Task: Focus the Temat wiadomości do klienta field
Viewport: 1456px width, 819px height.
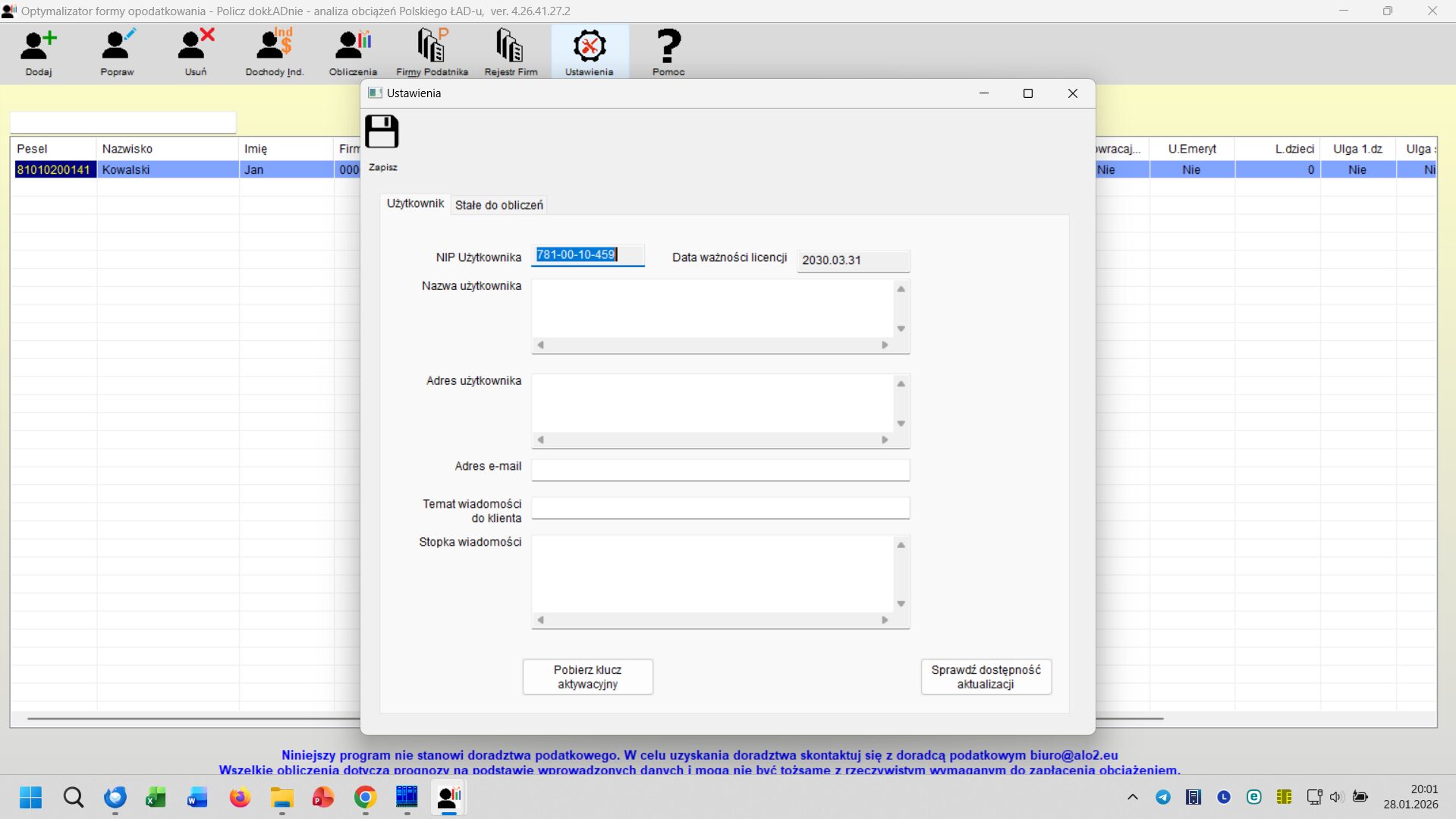Action: (x=720, y=508)
